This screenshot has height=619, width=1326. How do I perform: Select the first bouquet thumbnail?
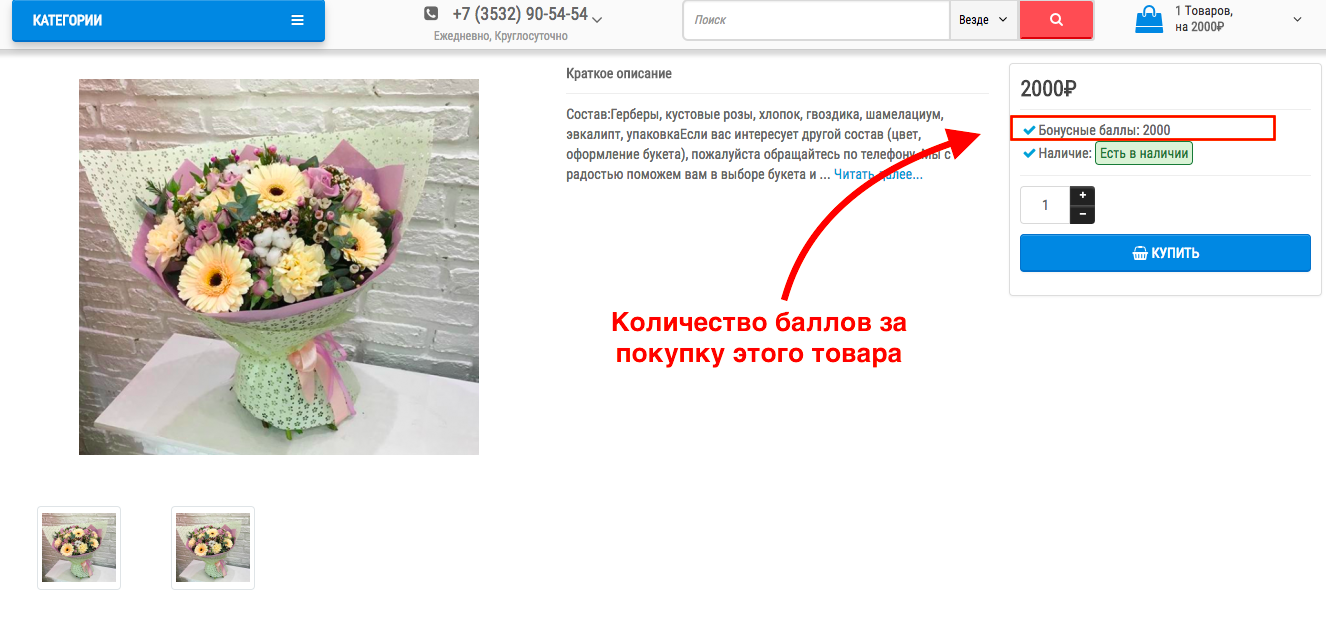(x=79, y=548)
